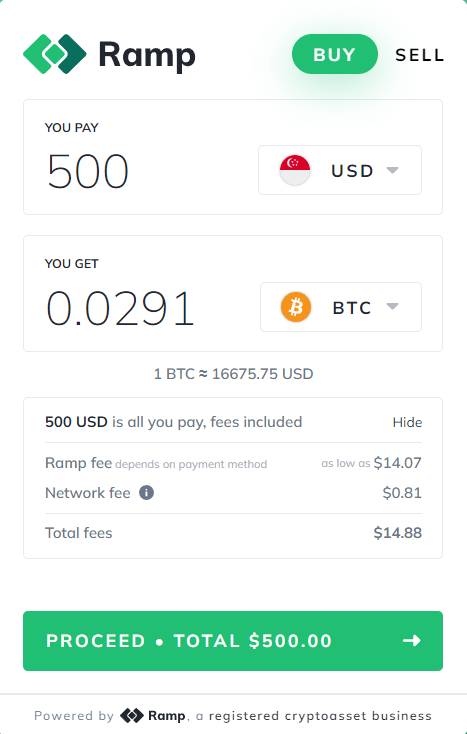Click the arrow icon on Proceed button
Screen dimensions: 467x734
(x=412, y=640)
